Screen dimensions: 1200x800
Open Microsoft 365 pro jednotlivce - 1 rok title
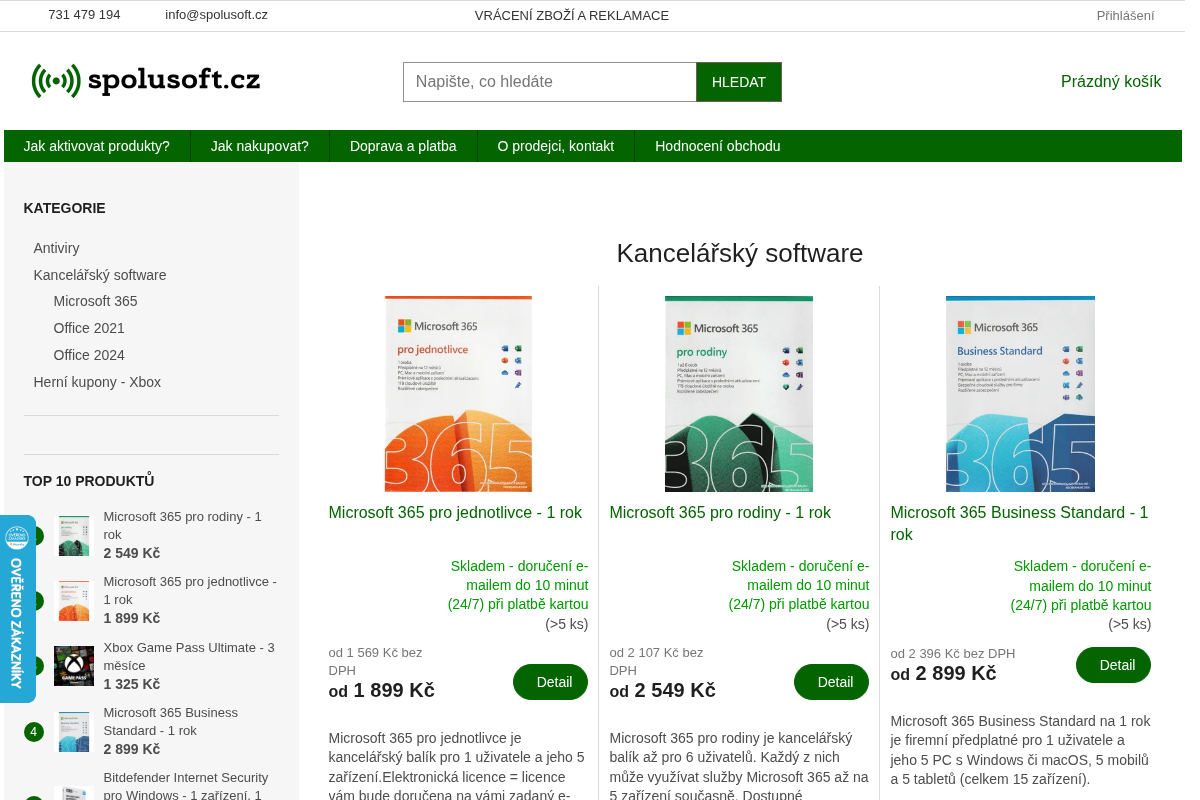[455, 512]
